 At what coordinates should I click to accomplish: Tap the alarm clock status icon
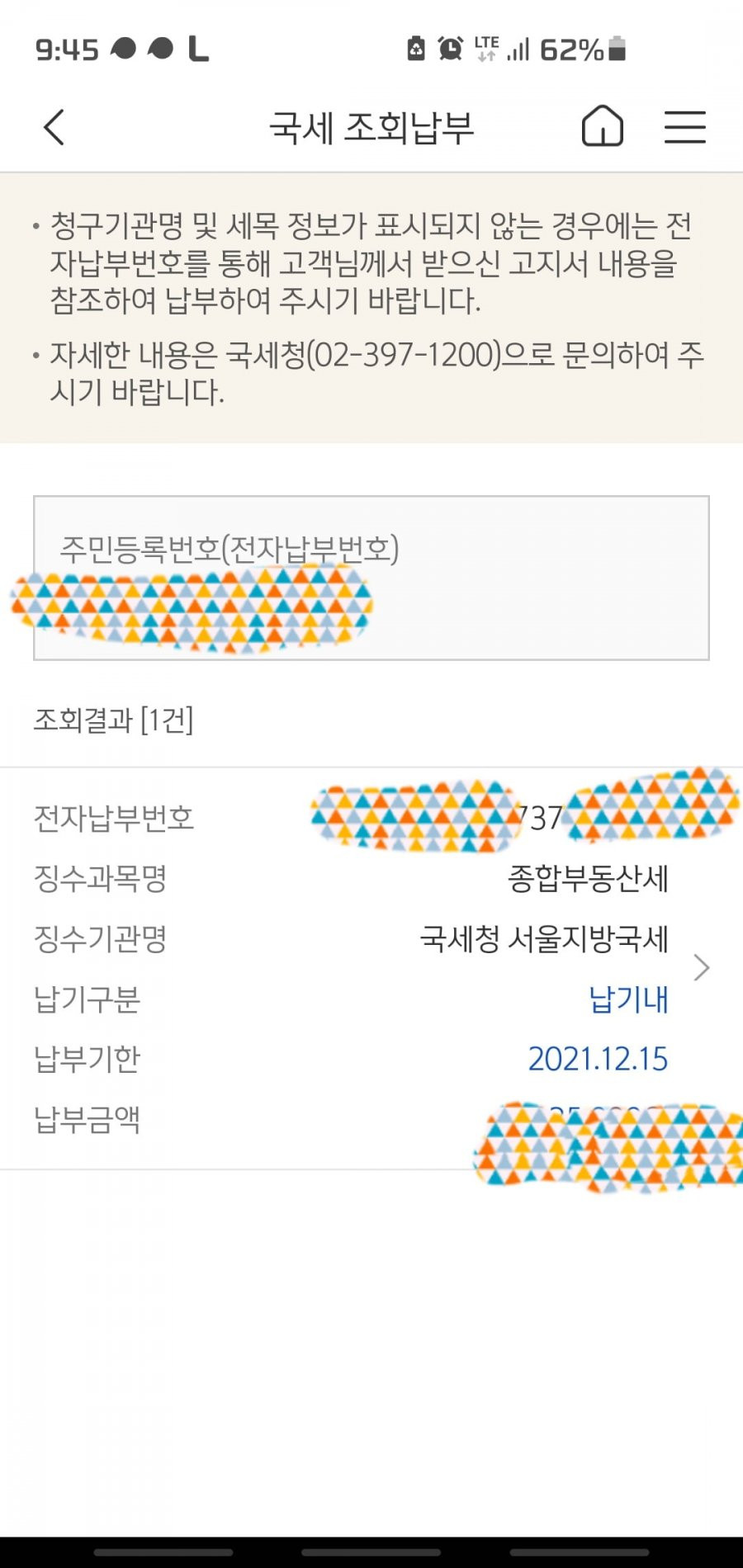450,49
